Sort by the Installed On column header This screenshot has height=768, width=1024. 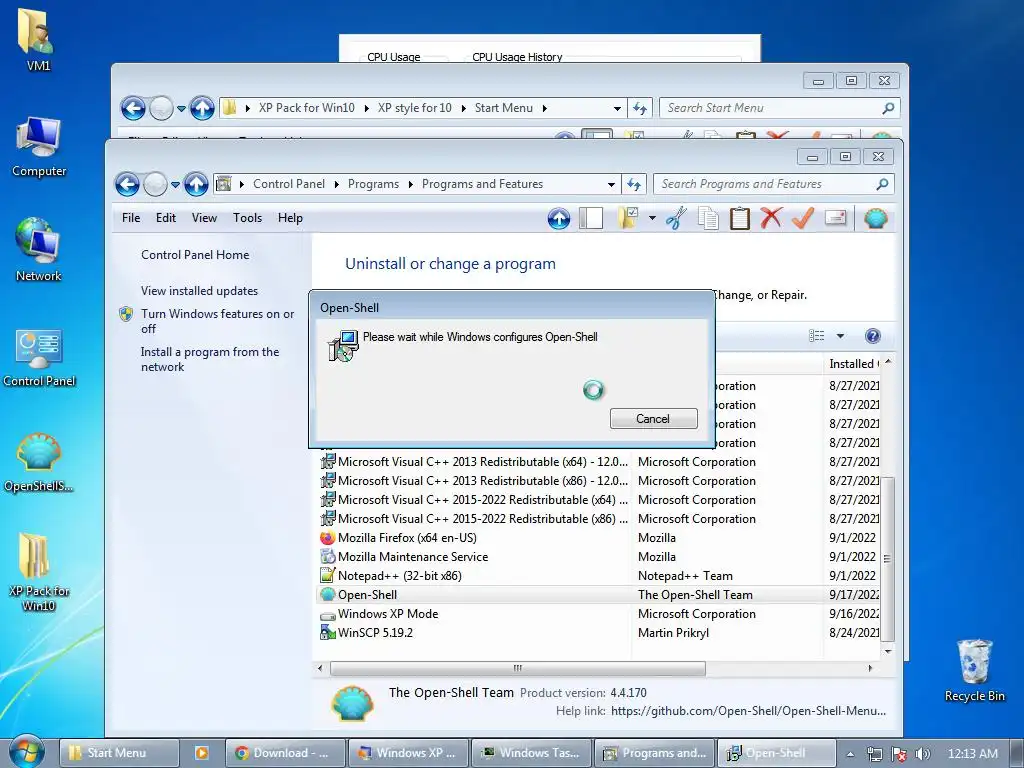854,364
